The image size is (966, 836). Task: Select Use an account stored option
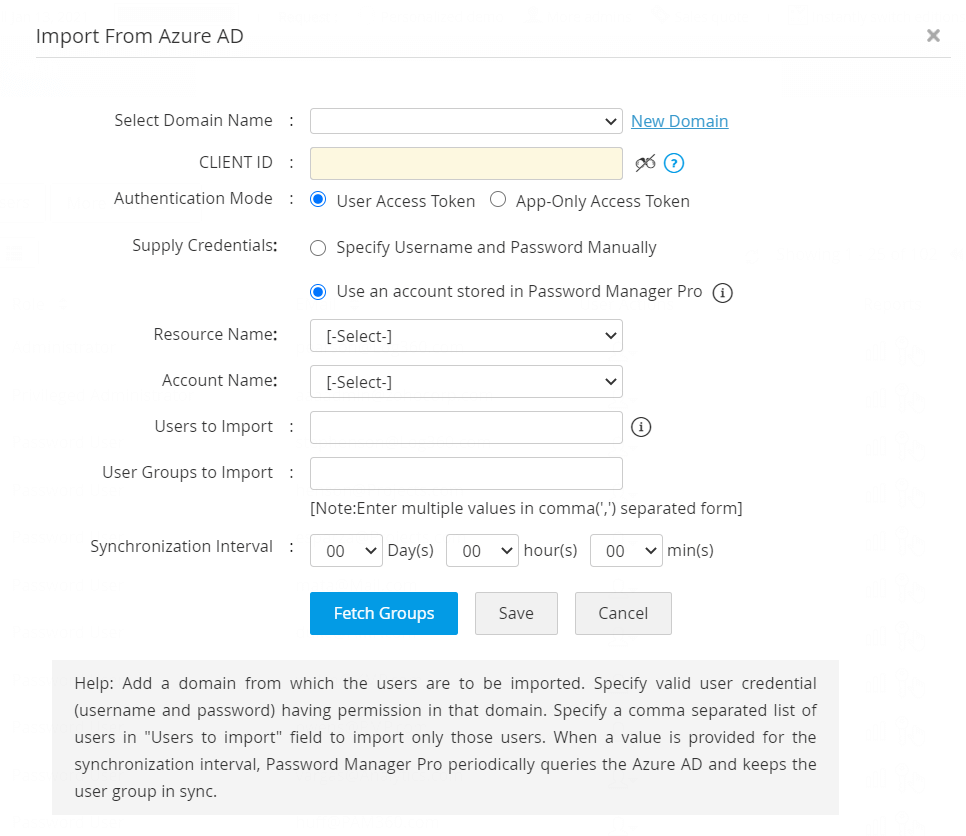pos(319,292)
